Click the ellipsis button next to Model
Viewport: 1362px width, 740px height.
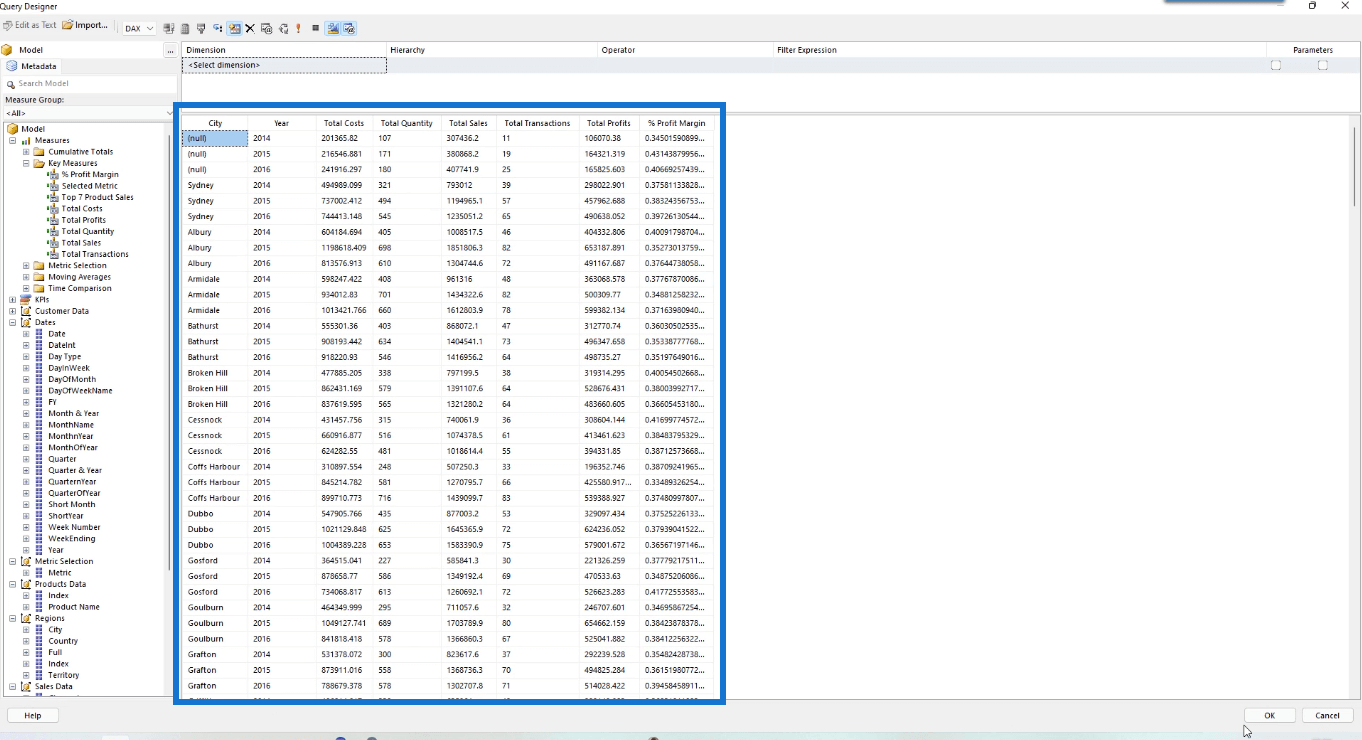click(x=170, y=50)
